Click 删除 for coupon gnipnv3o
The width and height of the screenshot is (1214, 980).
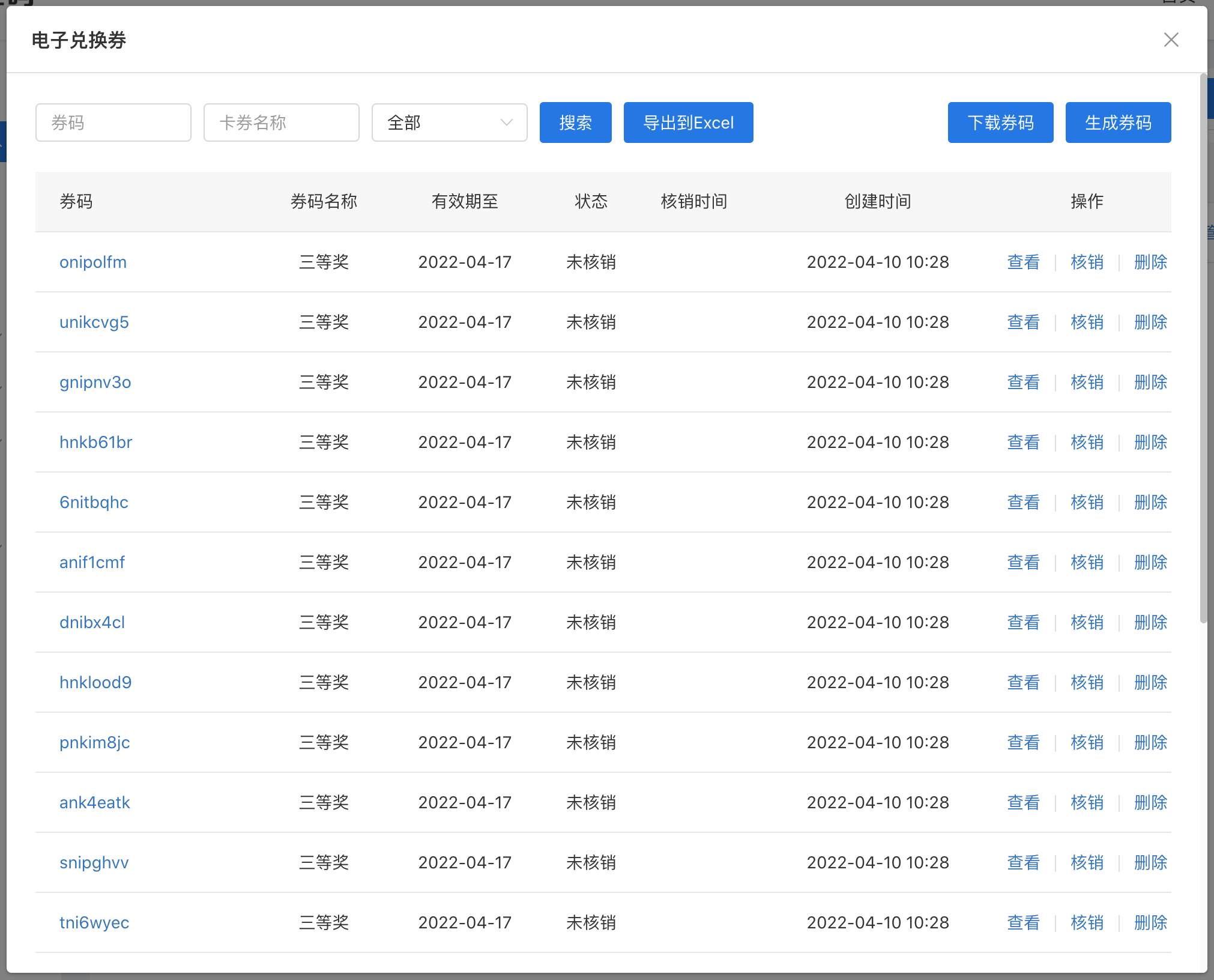click(1150, 383)
